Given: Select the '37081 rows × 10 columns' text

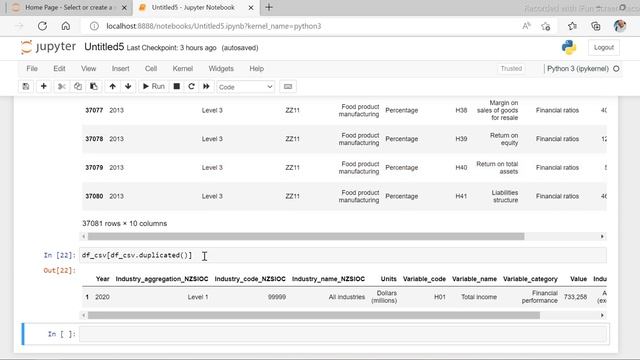Looking at the screenshot, I should tap(124, 223).
